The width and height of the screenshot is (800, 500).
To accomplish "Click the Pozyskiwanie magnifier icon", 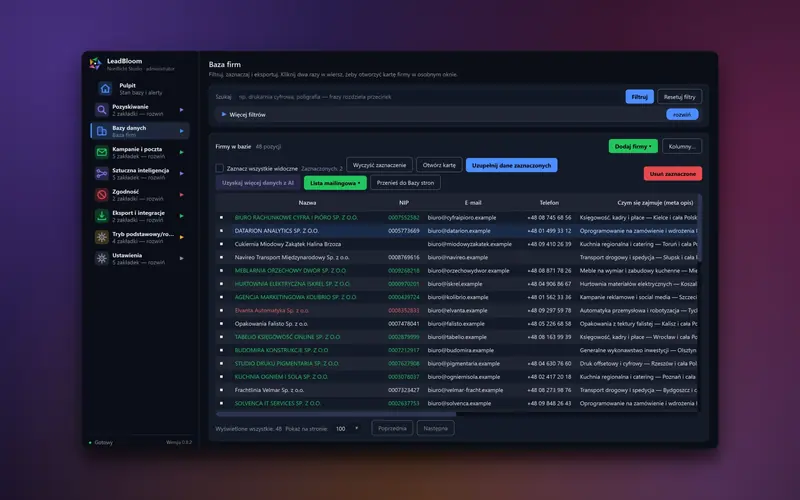I will click(102, 110).
